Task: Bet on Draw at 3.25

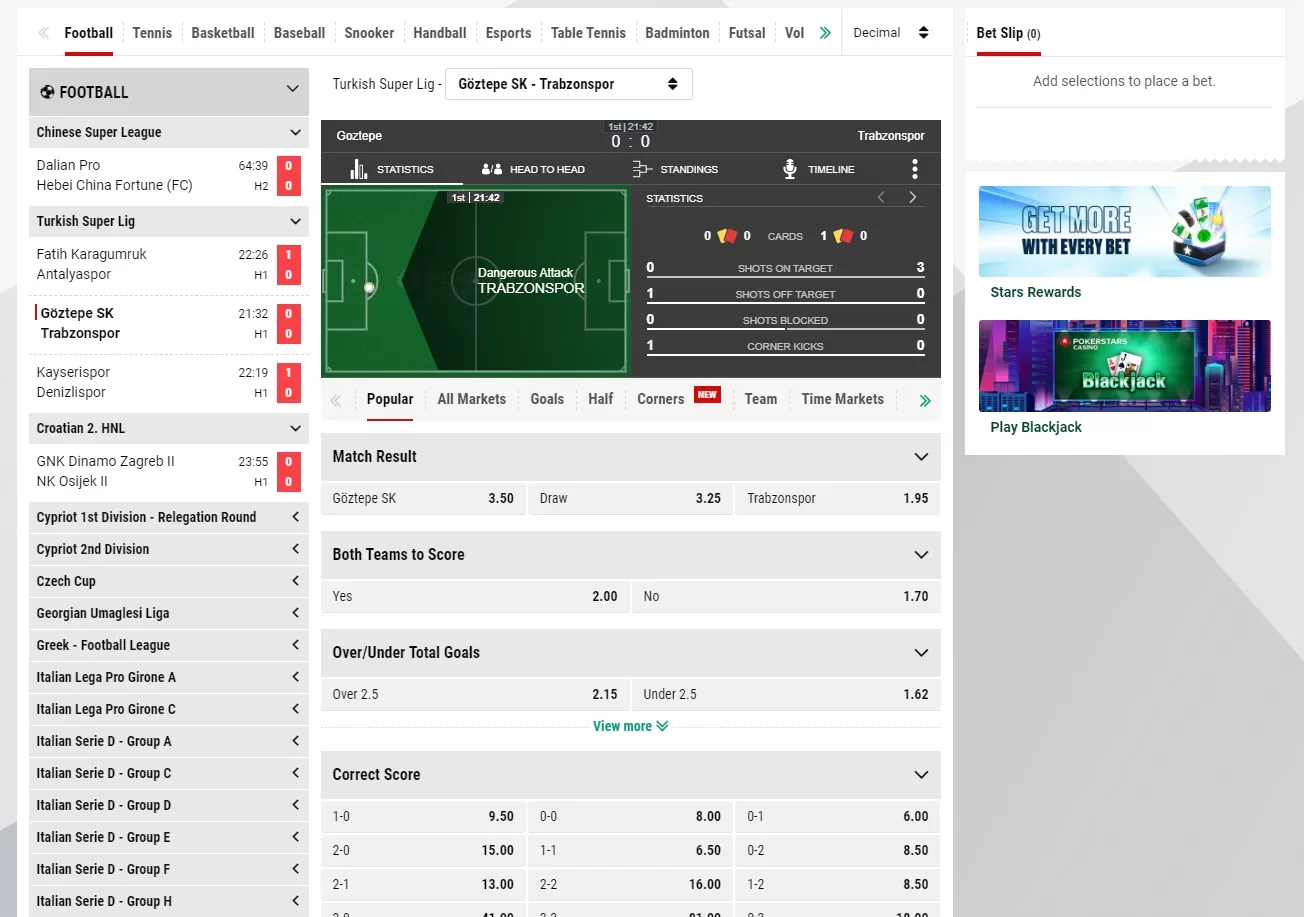Action: pos(630,498)
